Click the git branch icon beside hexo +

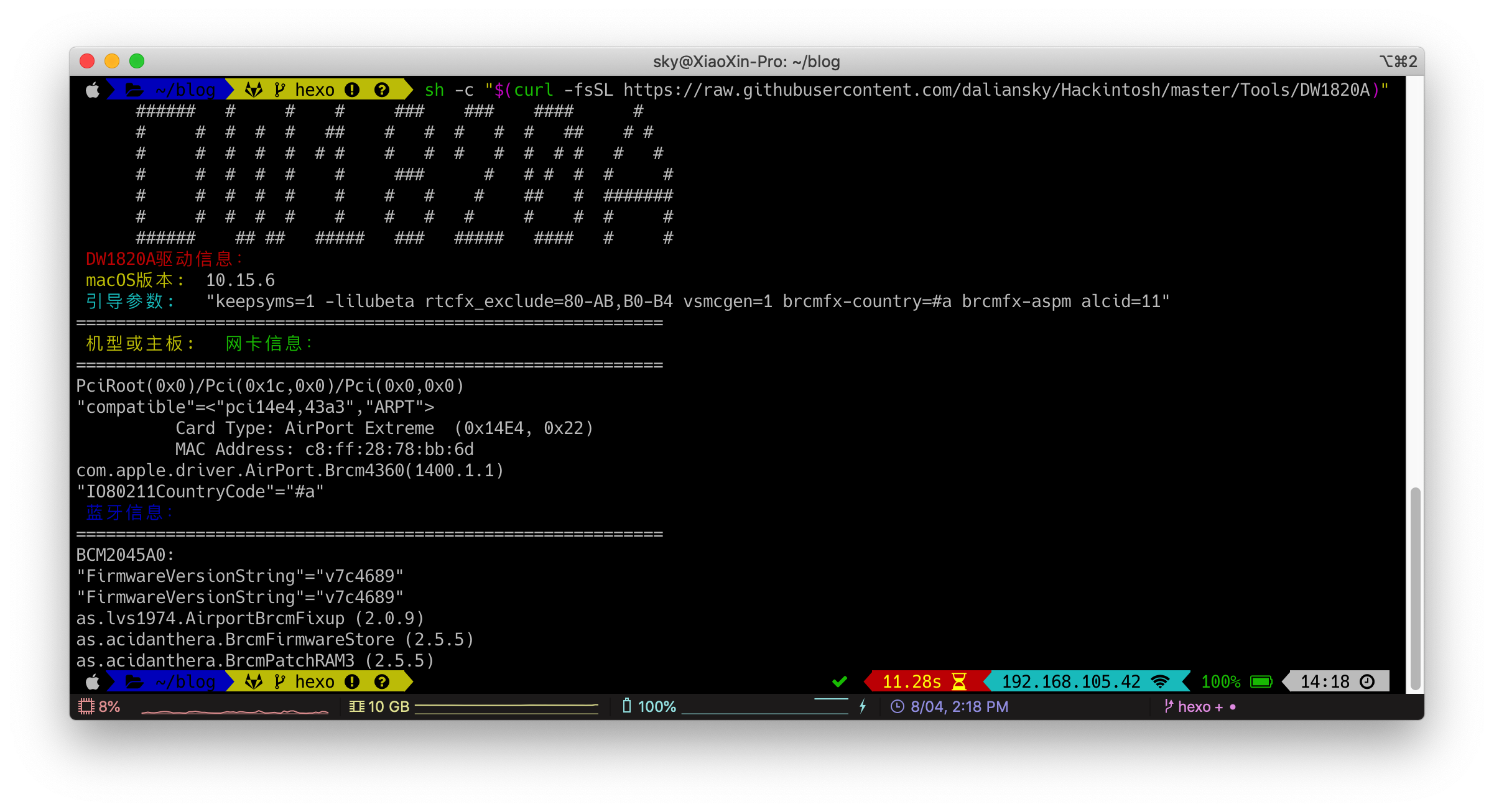(1168, 706)
